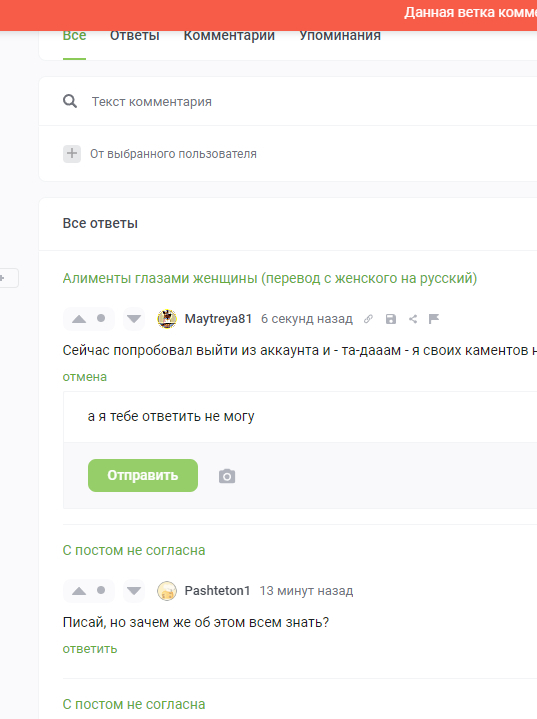Reply to Pashteton1 via ответить link
Viewport: 537px width, 719px height.
pyautogui.click(x=90, y=649)
